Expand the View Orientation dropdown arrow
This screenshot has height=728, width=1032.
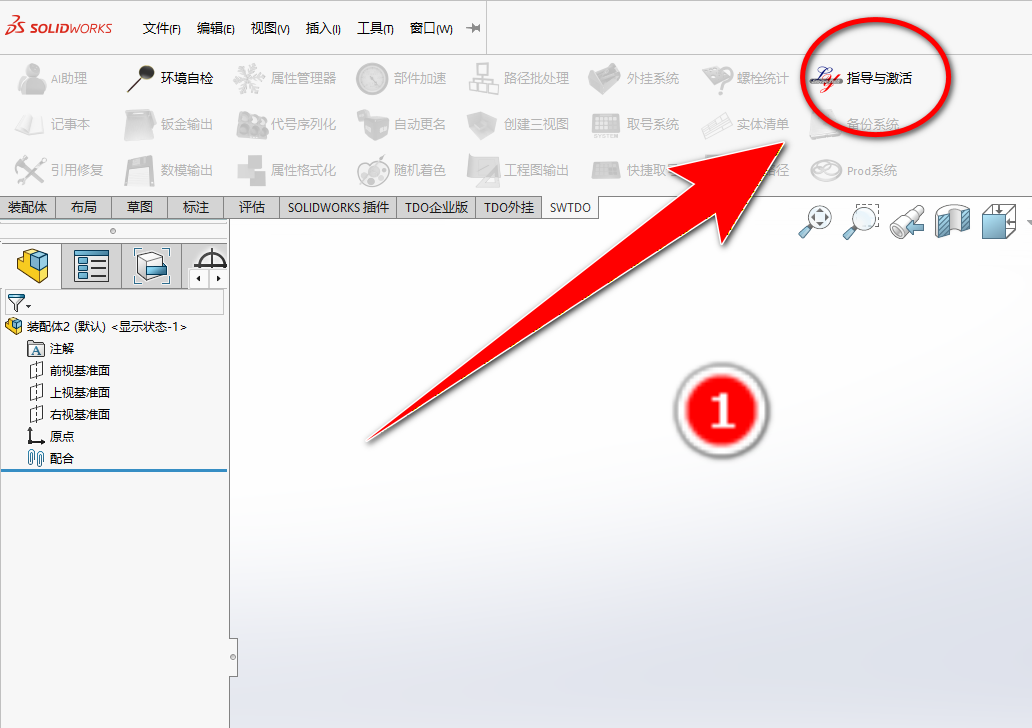(x=1028, y=221)
